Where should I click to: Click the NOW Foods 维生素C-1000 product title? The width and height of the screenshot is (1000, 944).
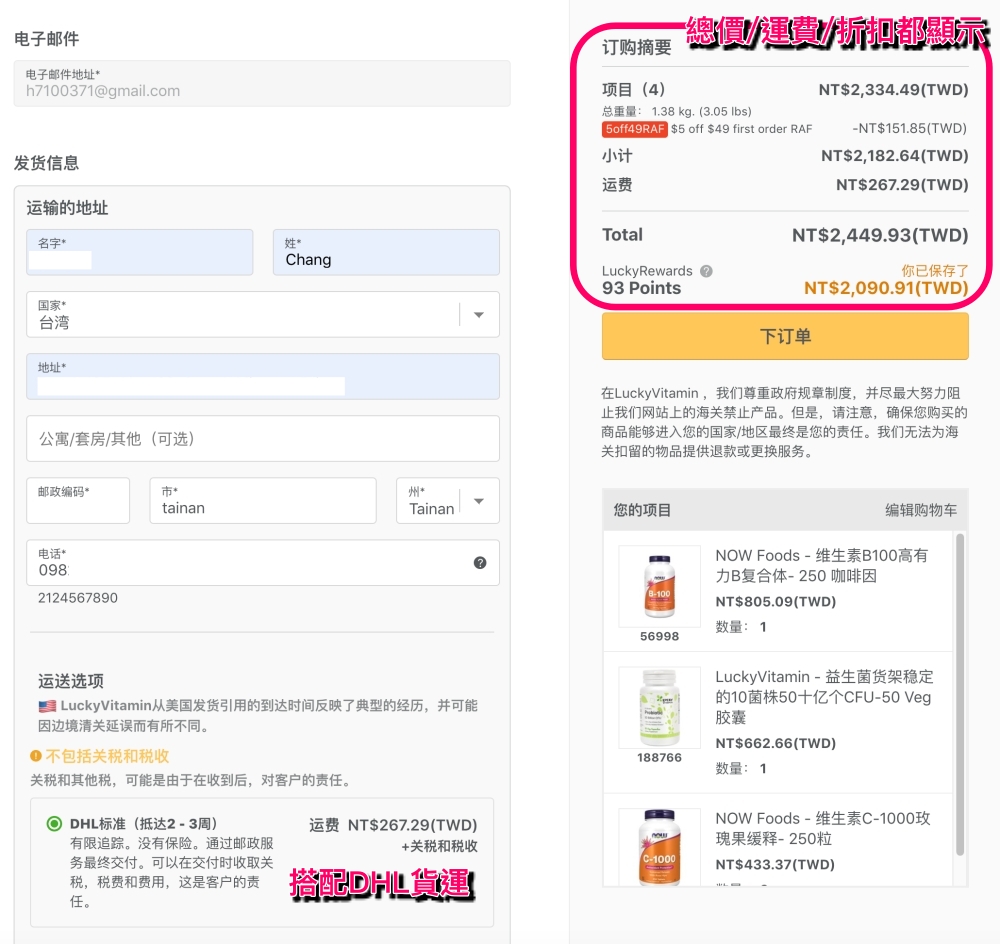(823, 828)
